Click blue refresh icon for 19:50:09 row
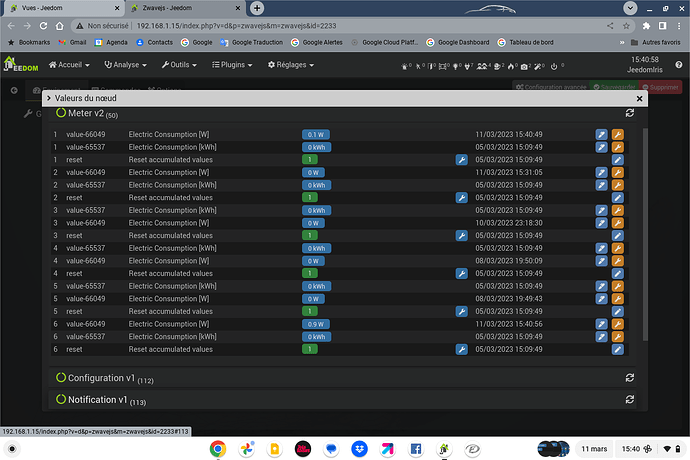The height and width of the screenshot is (460, 690). [601, 261]
